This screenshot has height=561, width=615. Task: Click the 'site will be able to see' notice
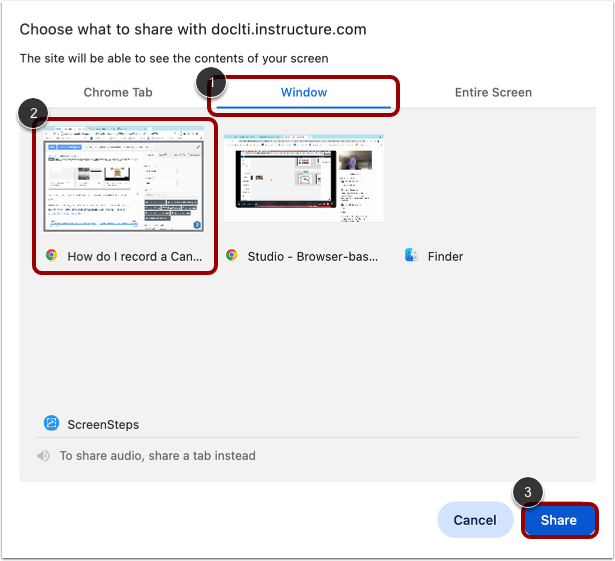tap(174, 58)
